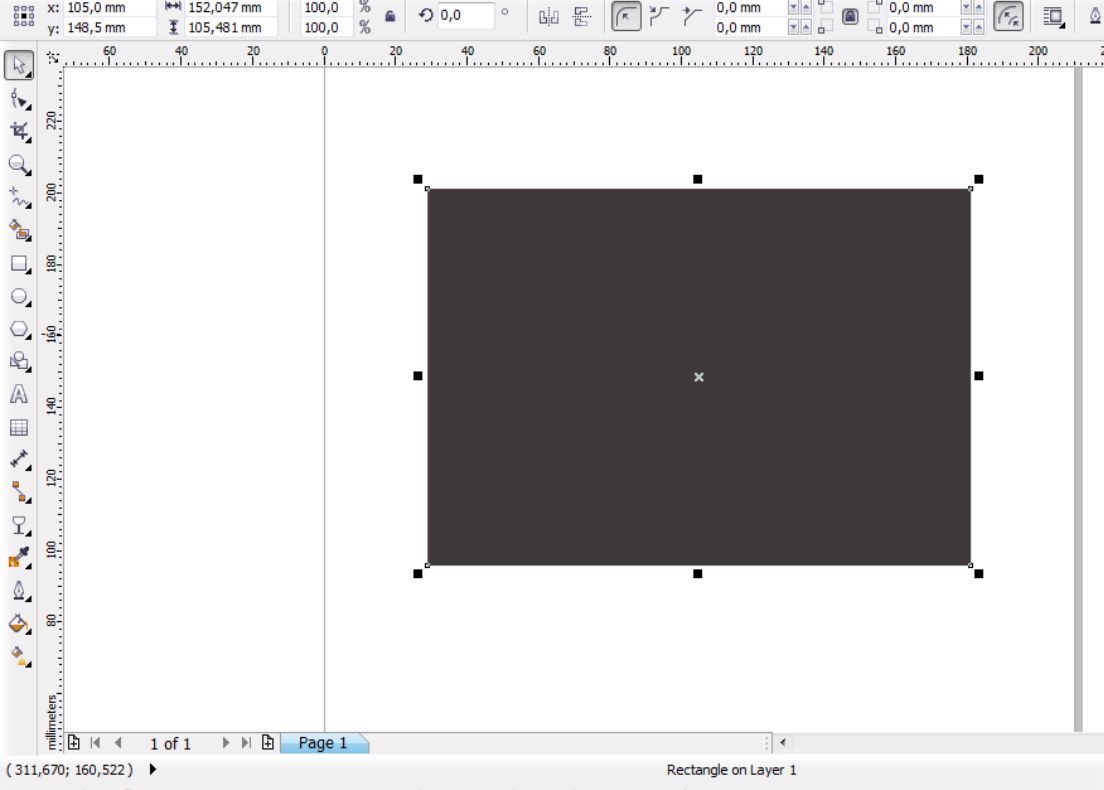Increase the bottom-left corner radius value
Viewport: 1104px width, 790px height.
[x=807, y=27]
